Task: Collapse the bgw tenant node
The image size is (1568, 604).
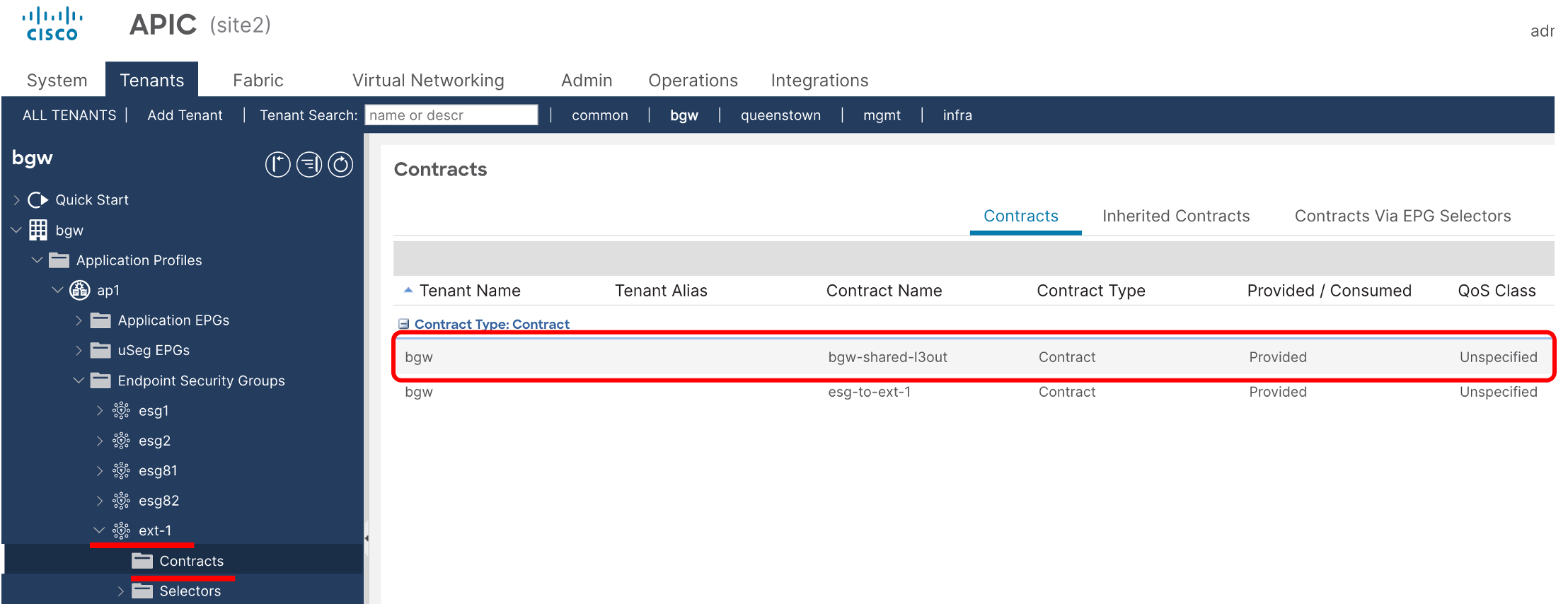Action: [16, 230]
